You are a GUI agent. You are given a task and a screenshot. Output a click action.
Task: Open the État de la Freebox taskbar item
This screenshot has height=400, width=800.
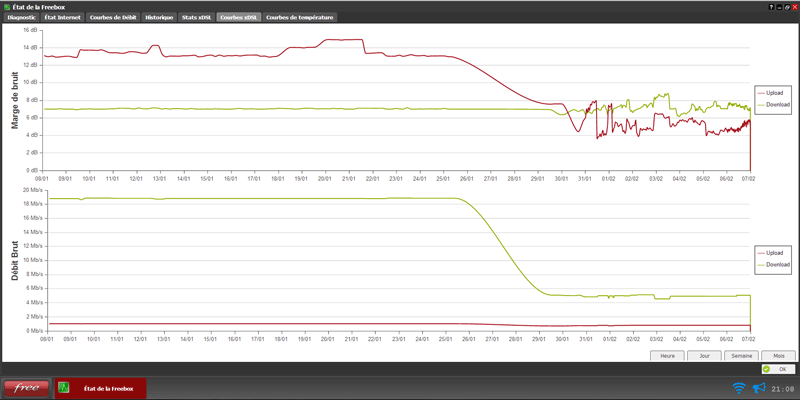tap(99, 388)
